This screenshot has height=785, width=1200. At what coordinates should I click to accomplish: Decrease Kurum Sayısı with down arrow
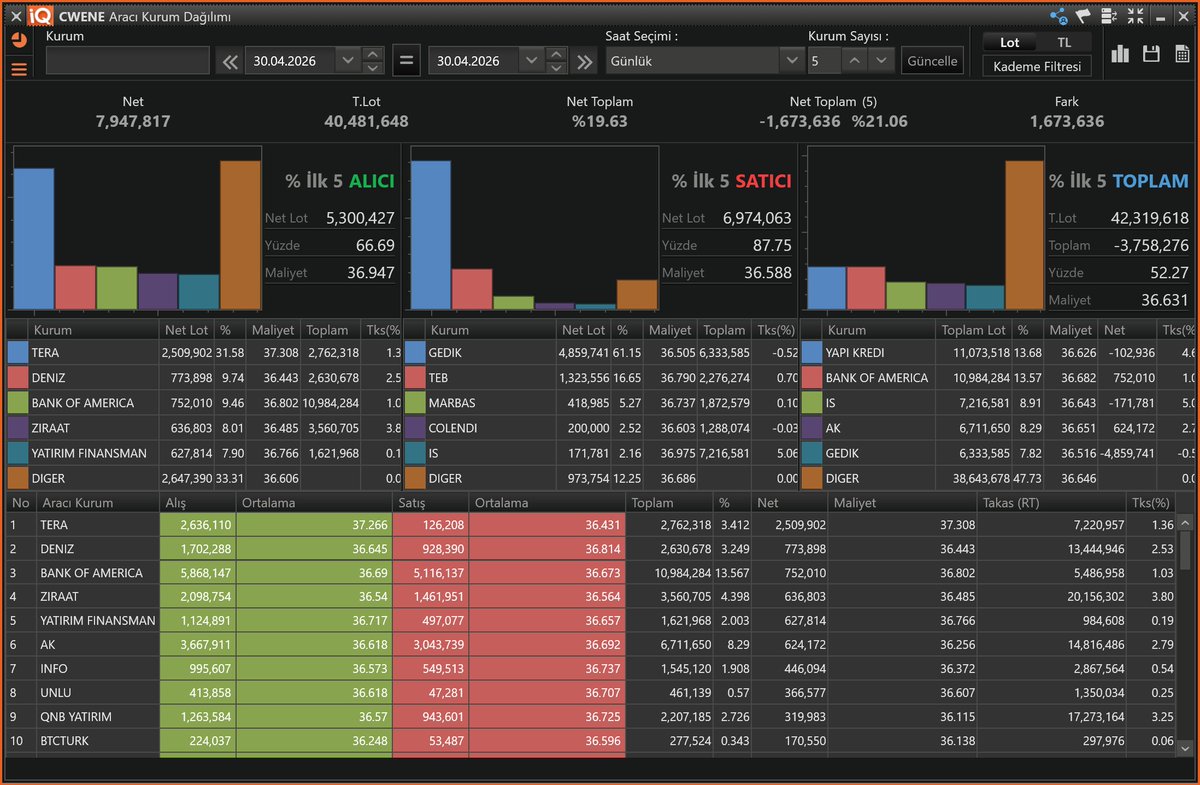click(x=881, y=61)
